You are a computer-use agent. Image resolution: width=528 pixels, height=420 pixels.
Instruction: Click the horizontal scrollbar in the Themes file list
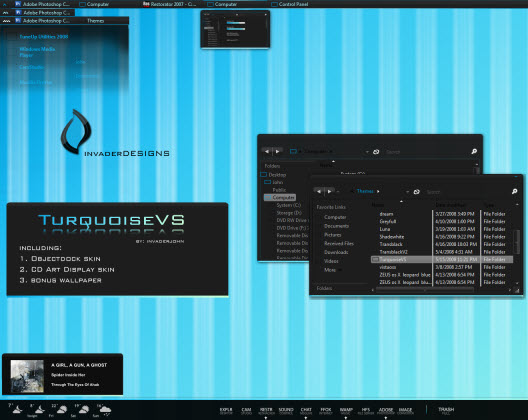coord(425,289)
